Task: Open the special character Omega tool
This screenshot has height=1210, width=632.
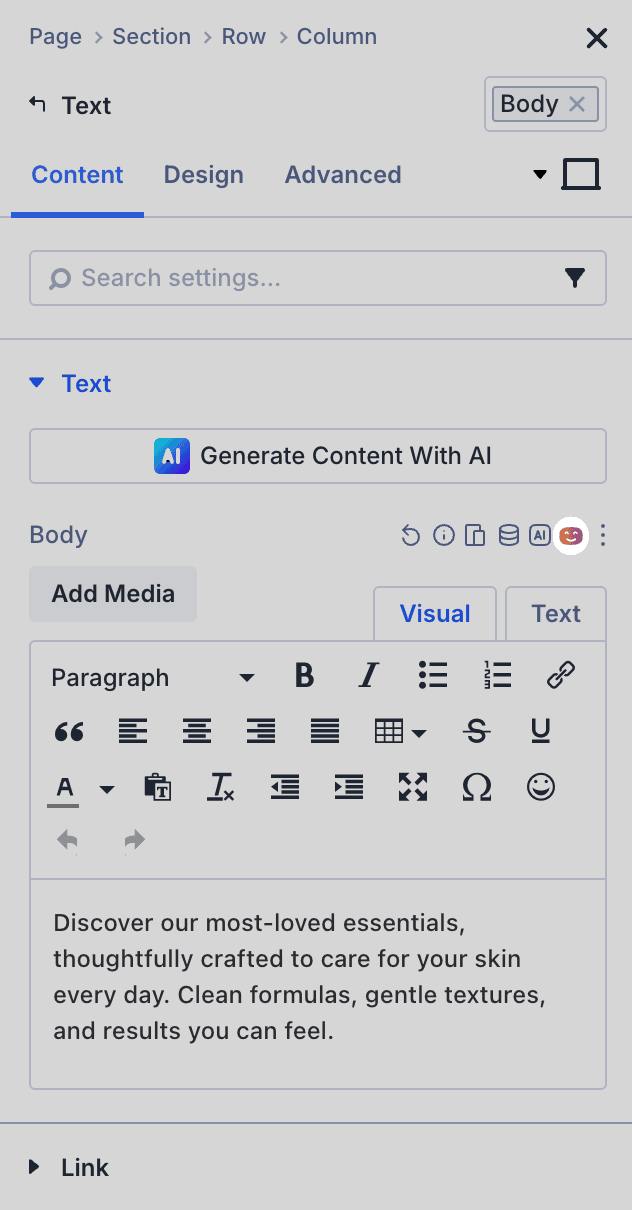Action: (477, 788)
